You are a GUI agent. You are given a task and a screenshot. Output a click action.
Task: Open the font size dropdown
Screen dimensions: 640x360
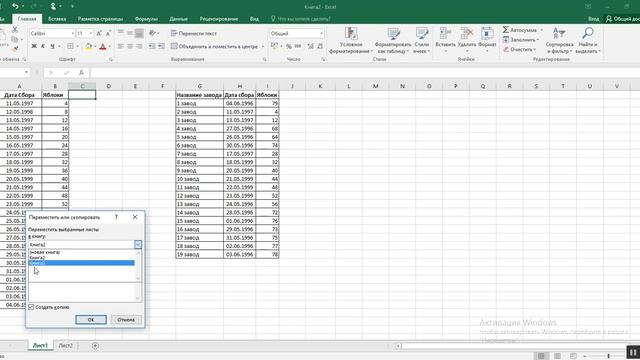coord(91,33)
